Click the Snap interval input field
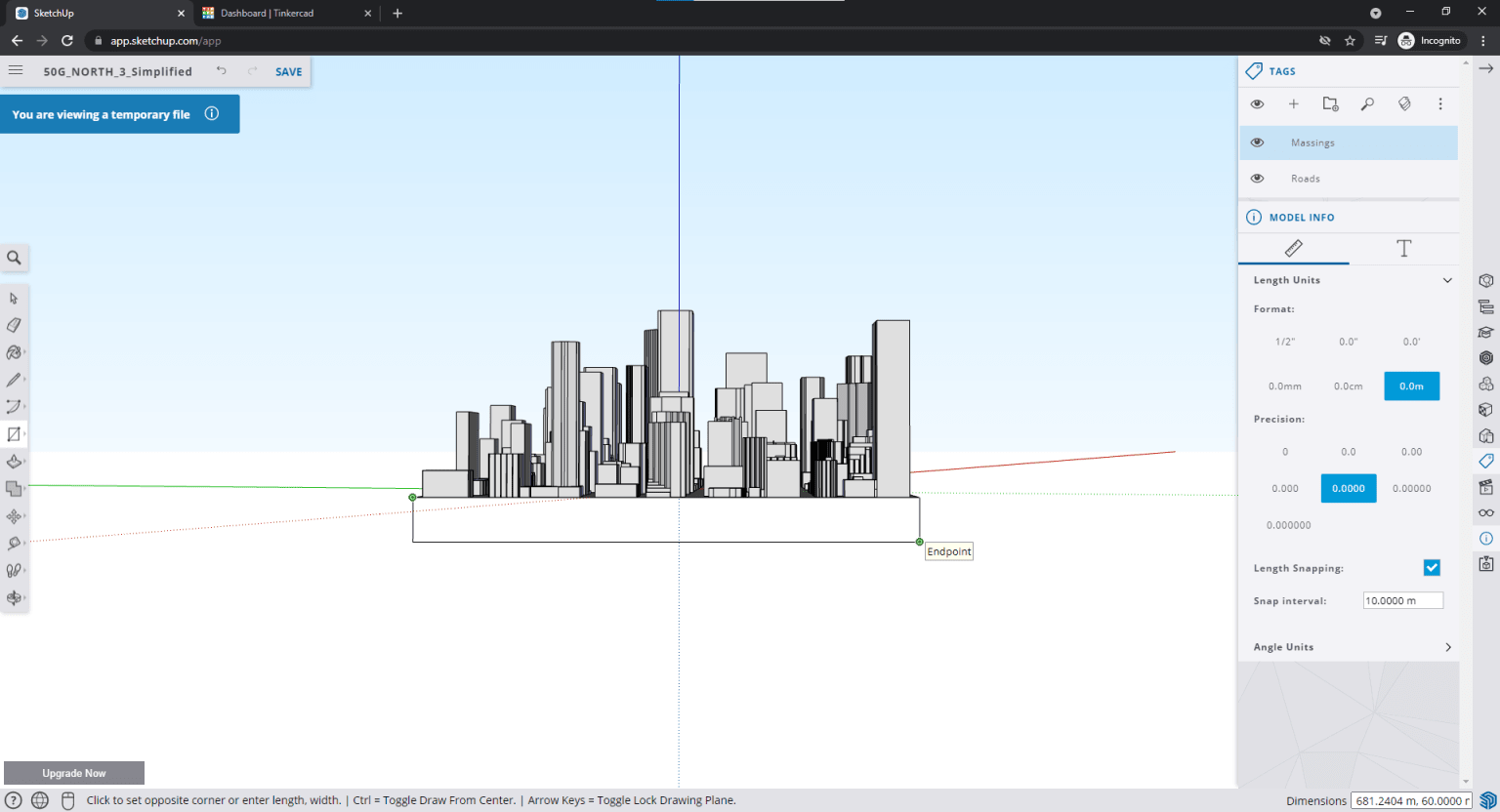This screenshot has width=1500, height=812. point(1402,600)
